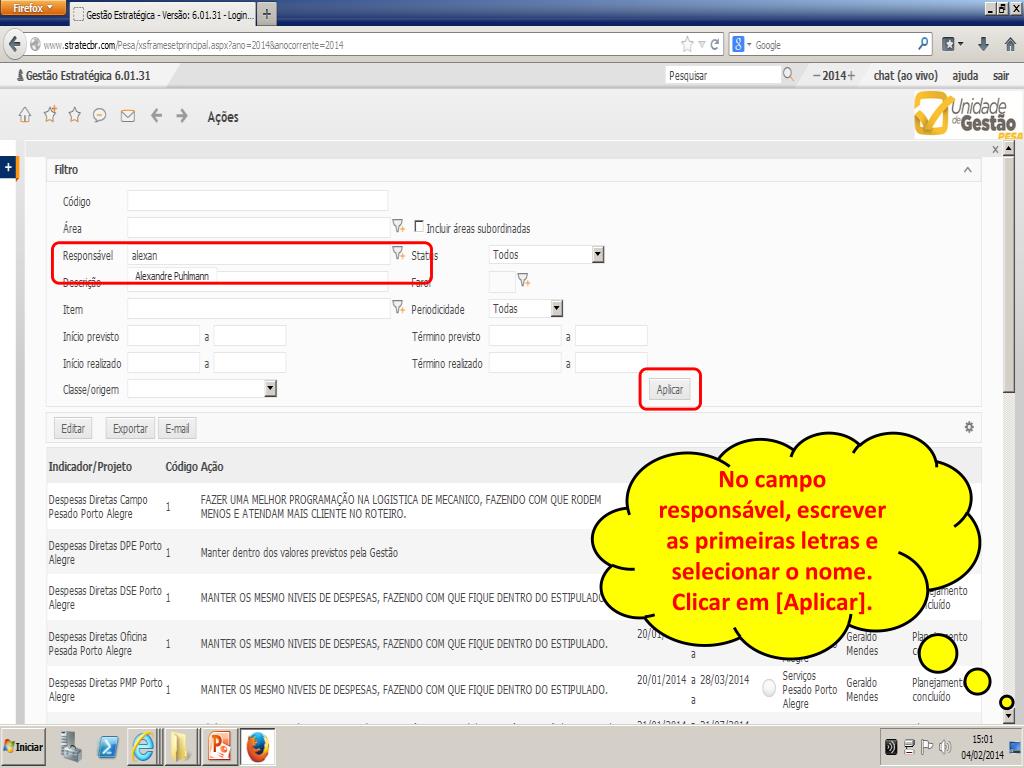Screen dimensions: 1024x768
Task: Bookmark this page with the URL star
Action: click(x=687, y=44)
